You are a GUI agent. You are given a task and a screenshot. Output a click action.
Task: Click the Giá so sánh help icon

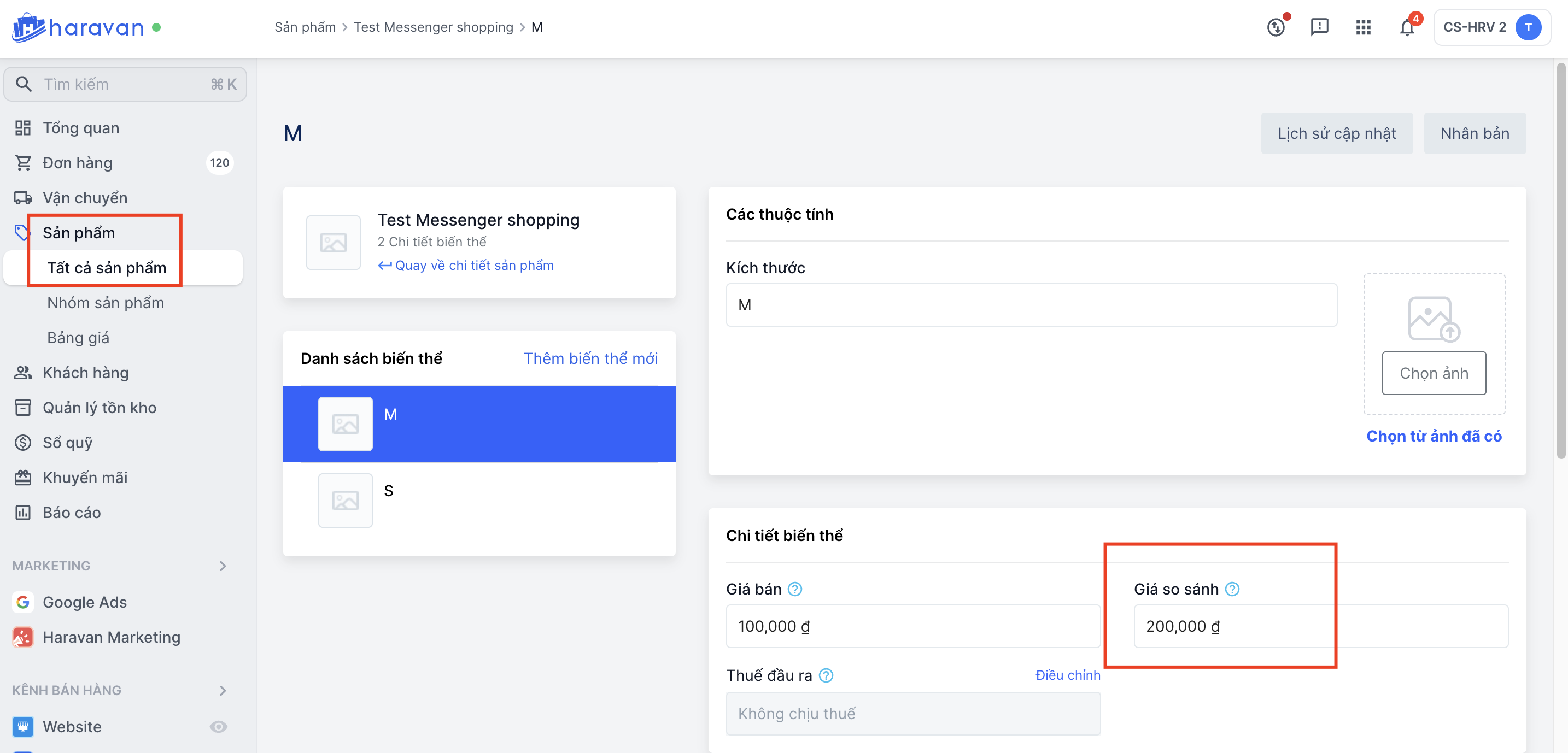(x=1232, y=589)
